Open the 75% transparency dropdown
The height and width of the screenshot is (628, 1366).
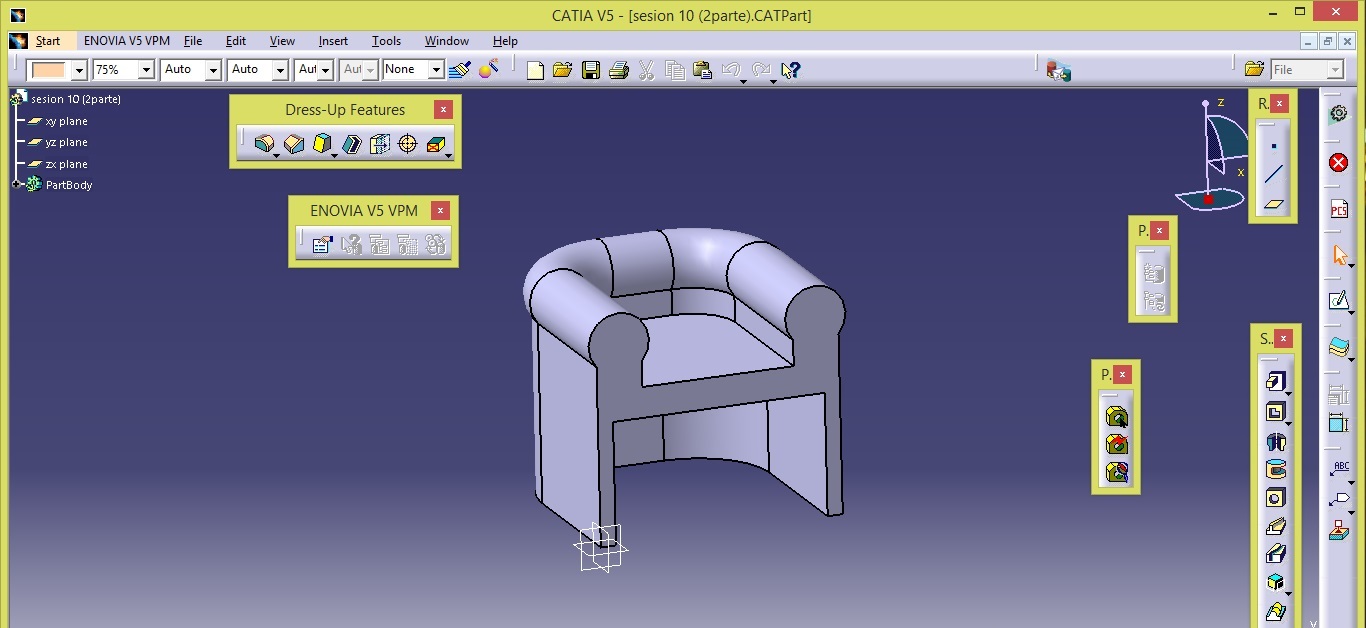click(146, 70)
